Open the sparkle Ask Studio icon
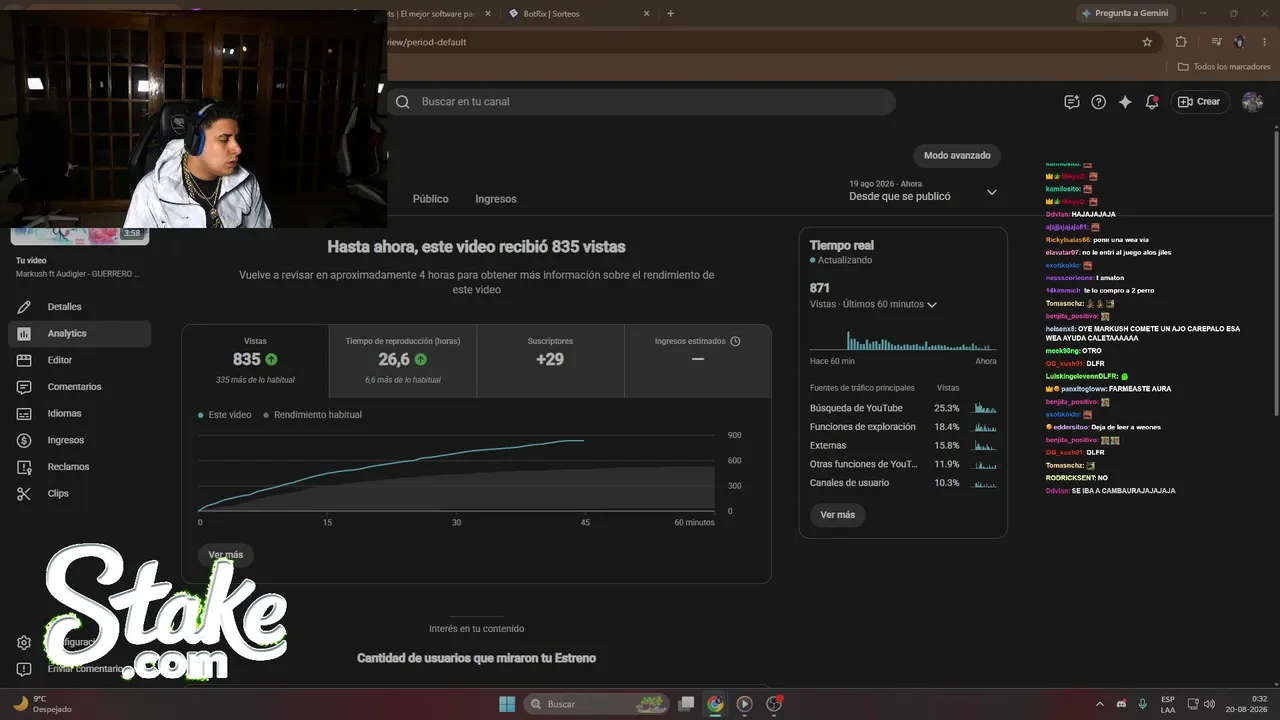 (x=1125, y=102)
